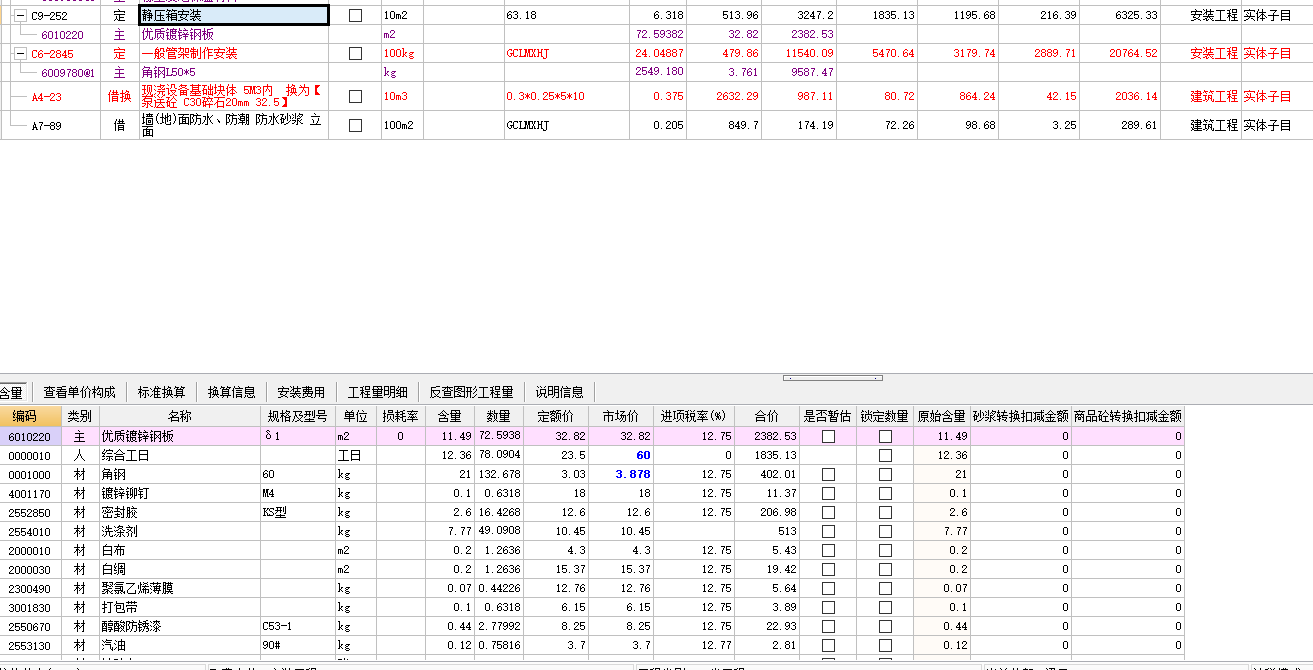Viewport: 1313px width, 670px height.
Task: Open the 换算信息 tab
Action: [231, 392]
